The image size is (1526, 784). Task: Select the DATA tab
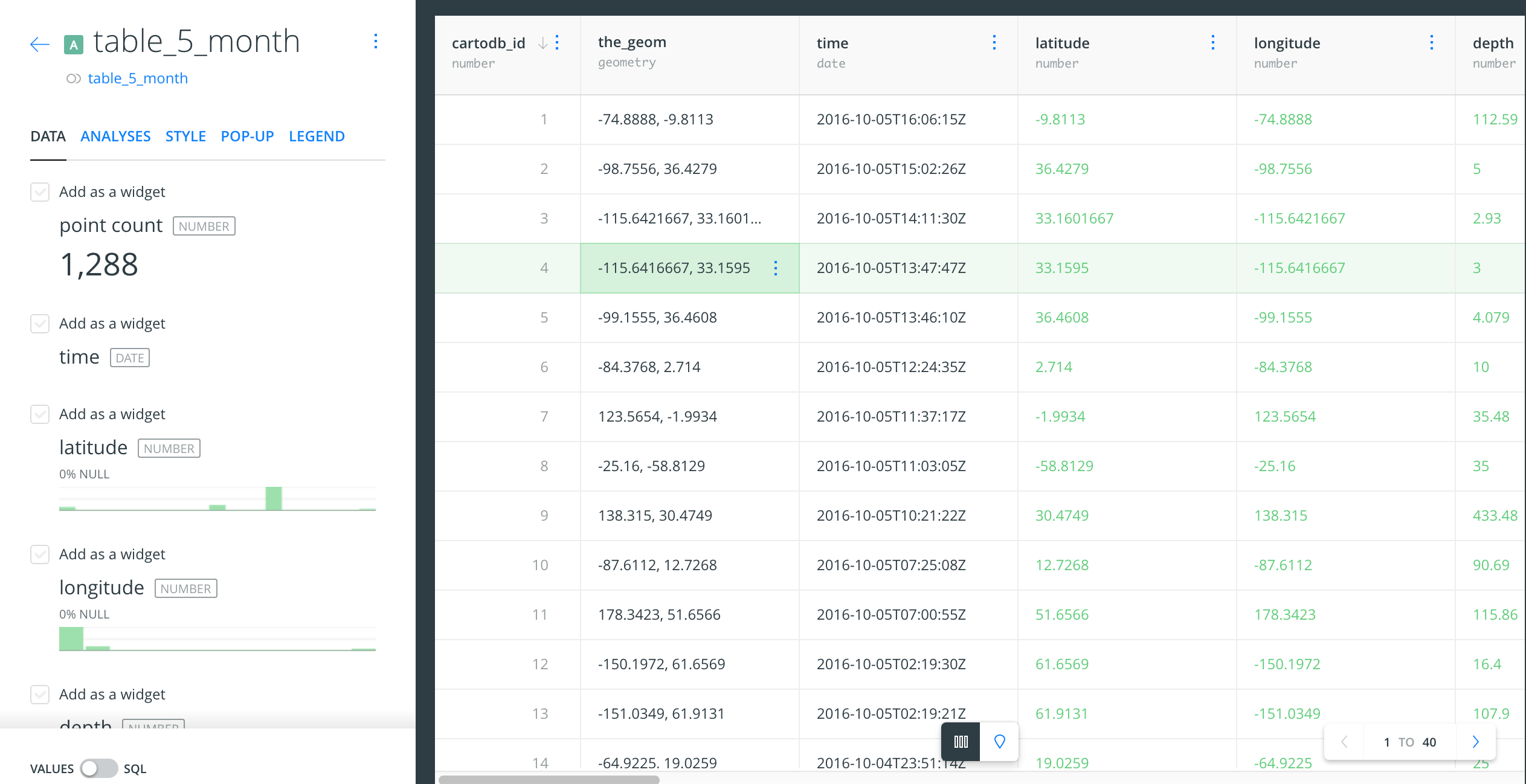(x=48, y=137)
